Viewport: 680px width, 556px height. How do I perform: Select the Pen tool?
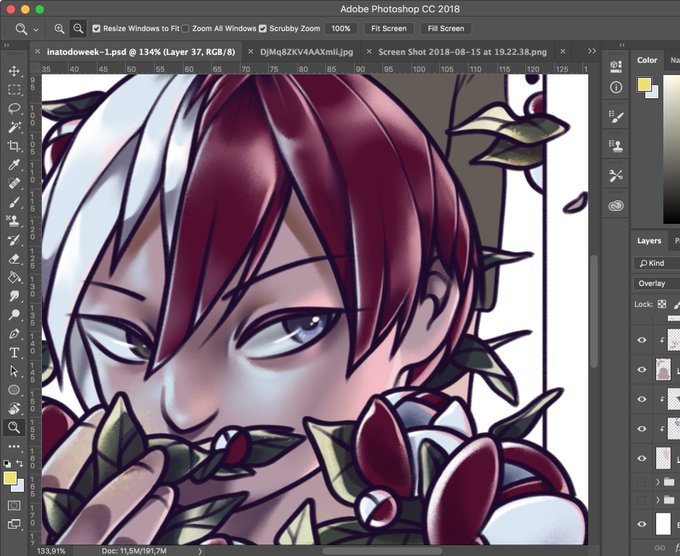14,334
